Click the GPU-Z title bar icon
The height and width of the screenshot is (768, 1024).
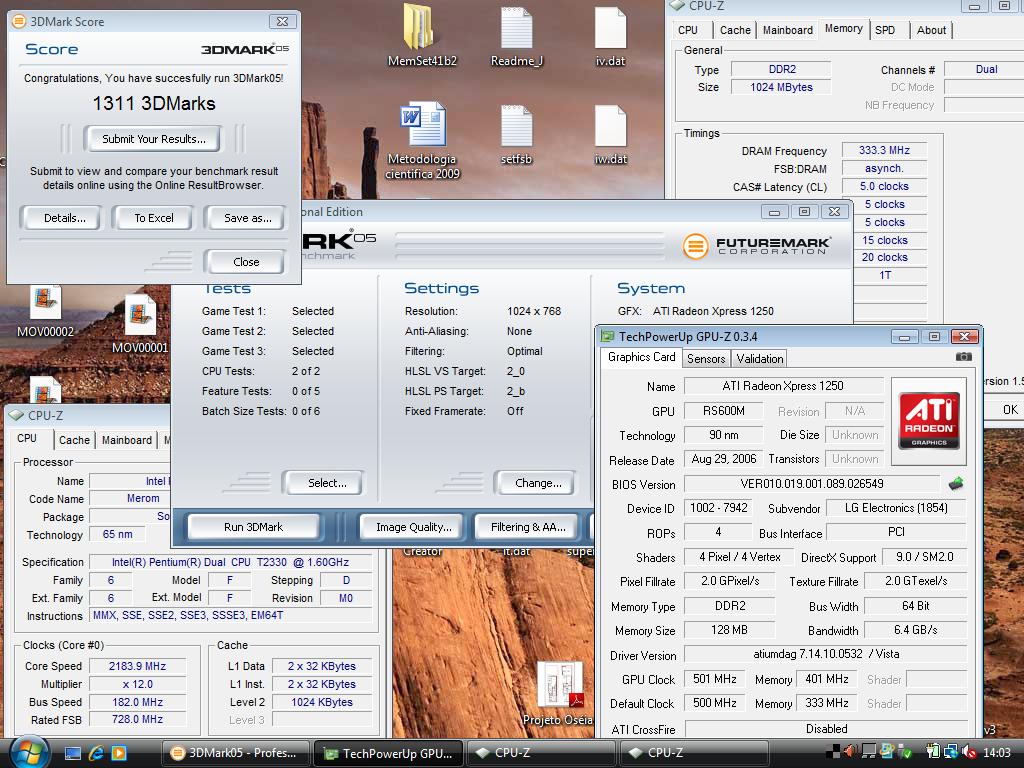(x=607, y=336)
